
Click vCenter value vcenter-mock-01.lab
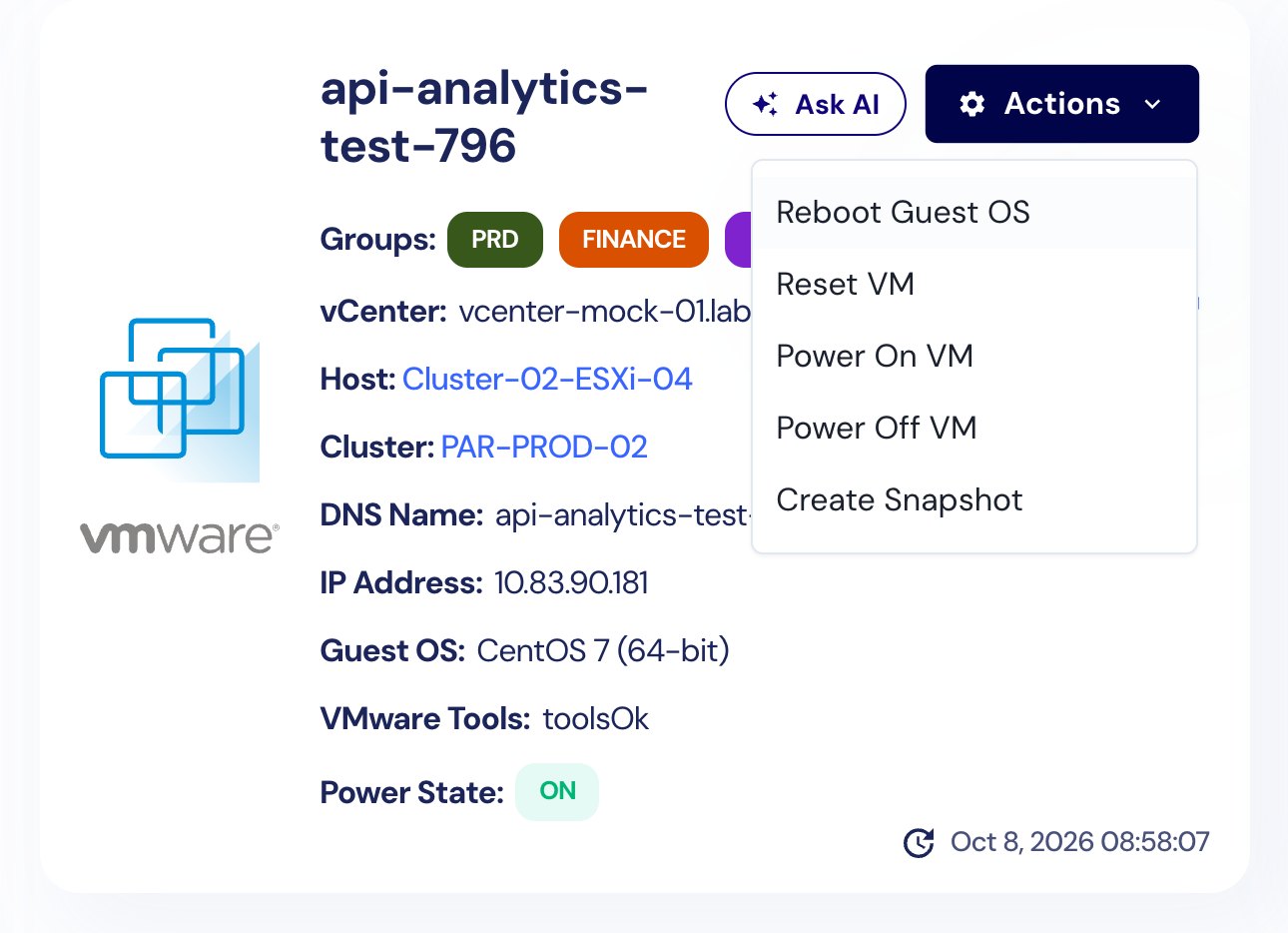coord(605,312)
